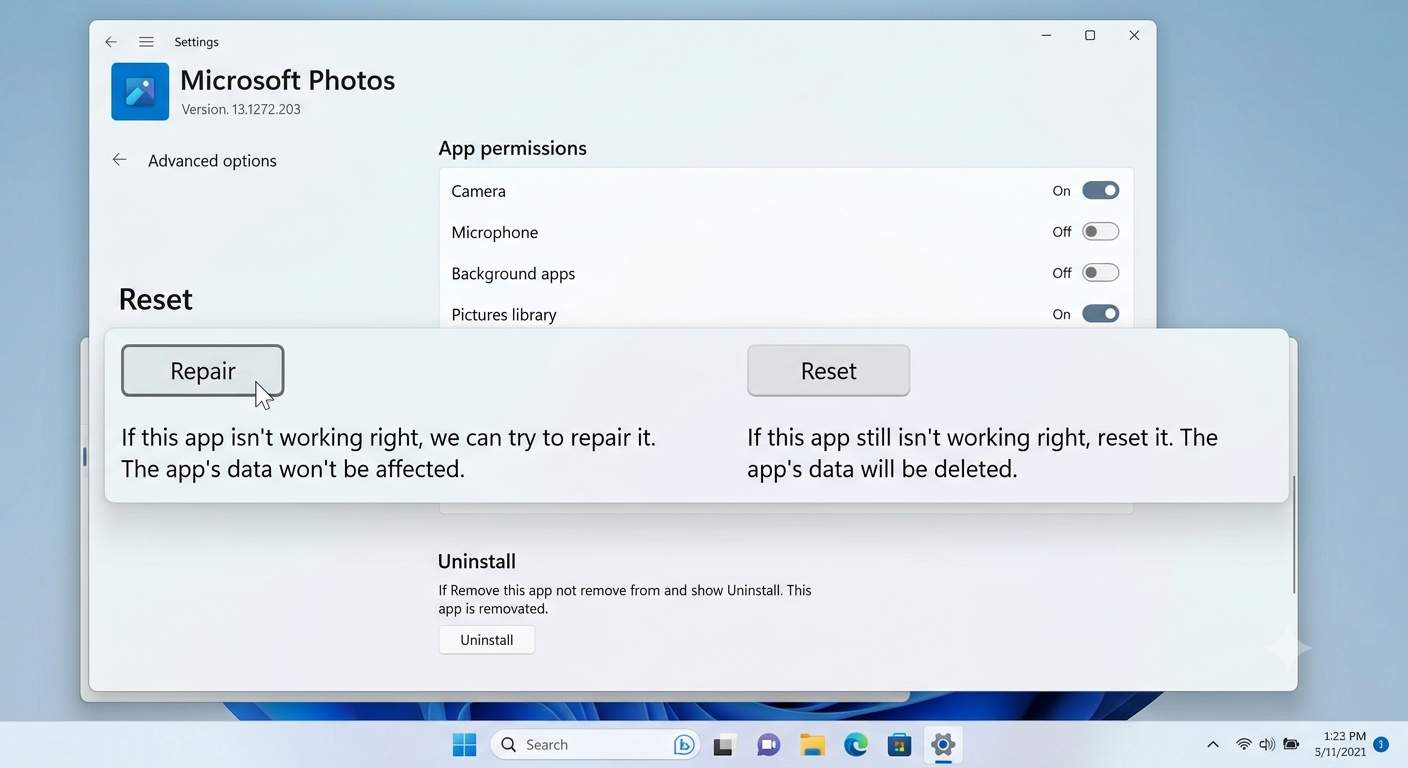Open the notification count badge
The width and height of the screenshot is (1408, 768).
(1381, 744)
